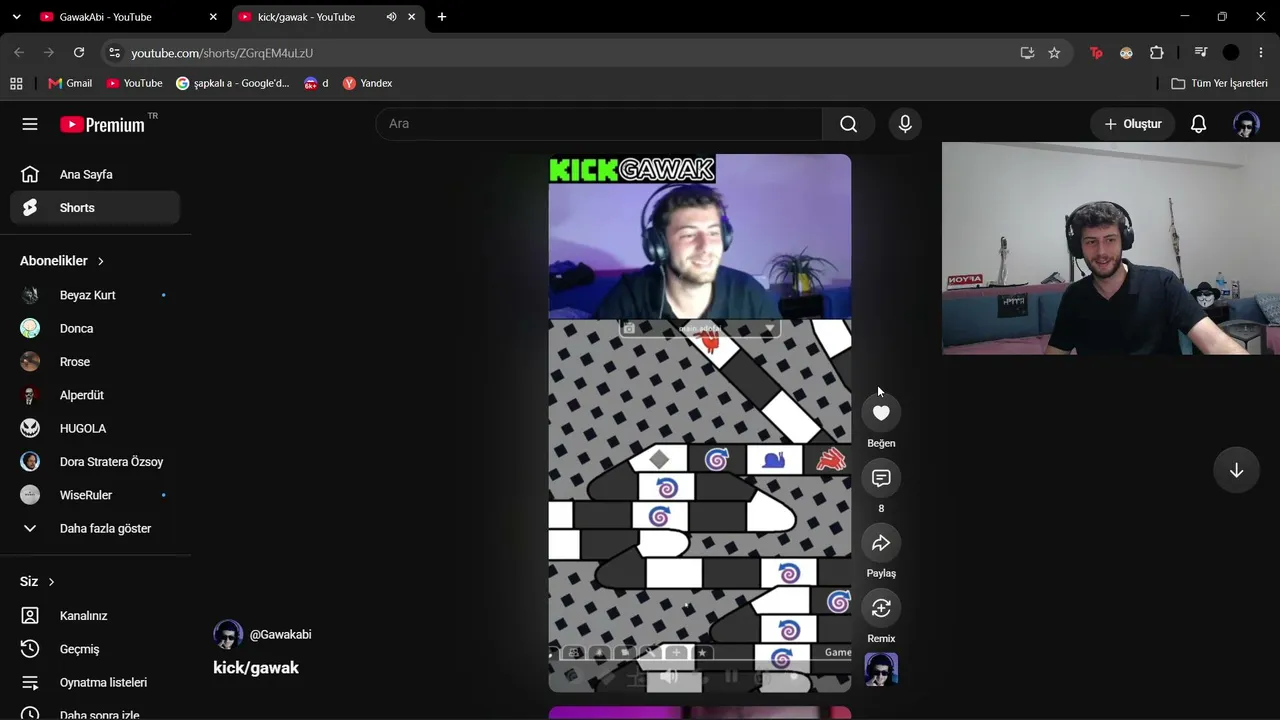Open Geçmiş watch history
This screenshot has width=1280, height=720.
95,649
